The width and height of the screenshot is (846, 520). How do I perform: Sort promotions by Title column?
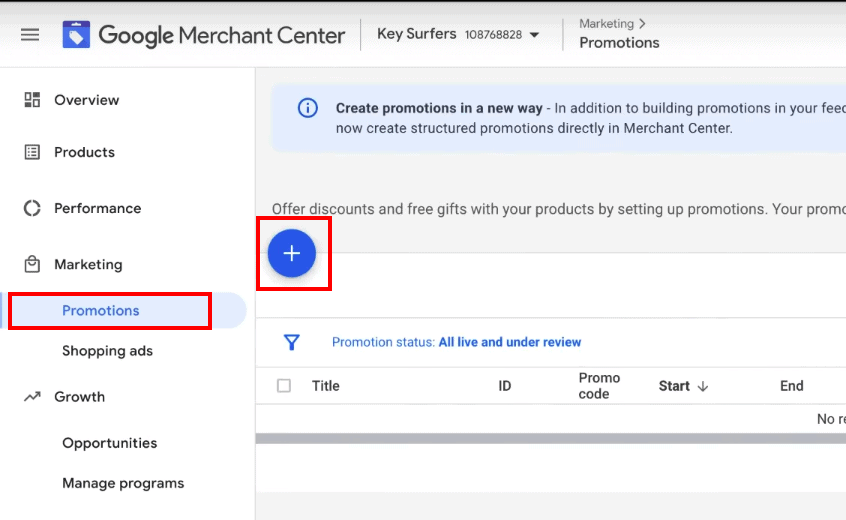tap(325, 386)
